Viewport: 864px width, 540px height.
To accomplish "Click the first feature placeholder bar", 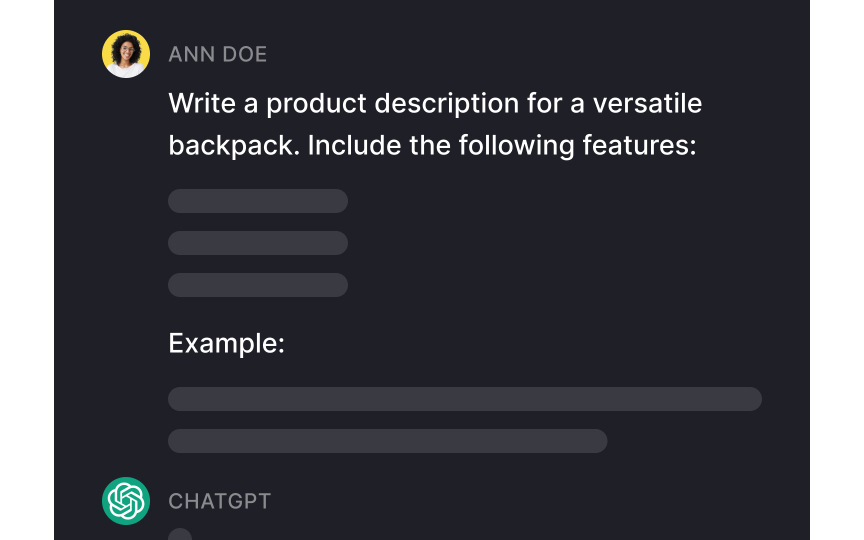I will click(258, 201).
